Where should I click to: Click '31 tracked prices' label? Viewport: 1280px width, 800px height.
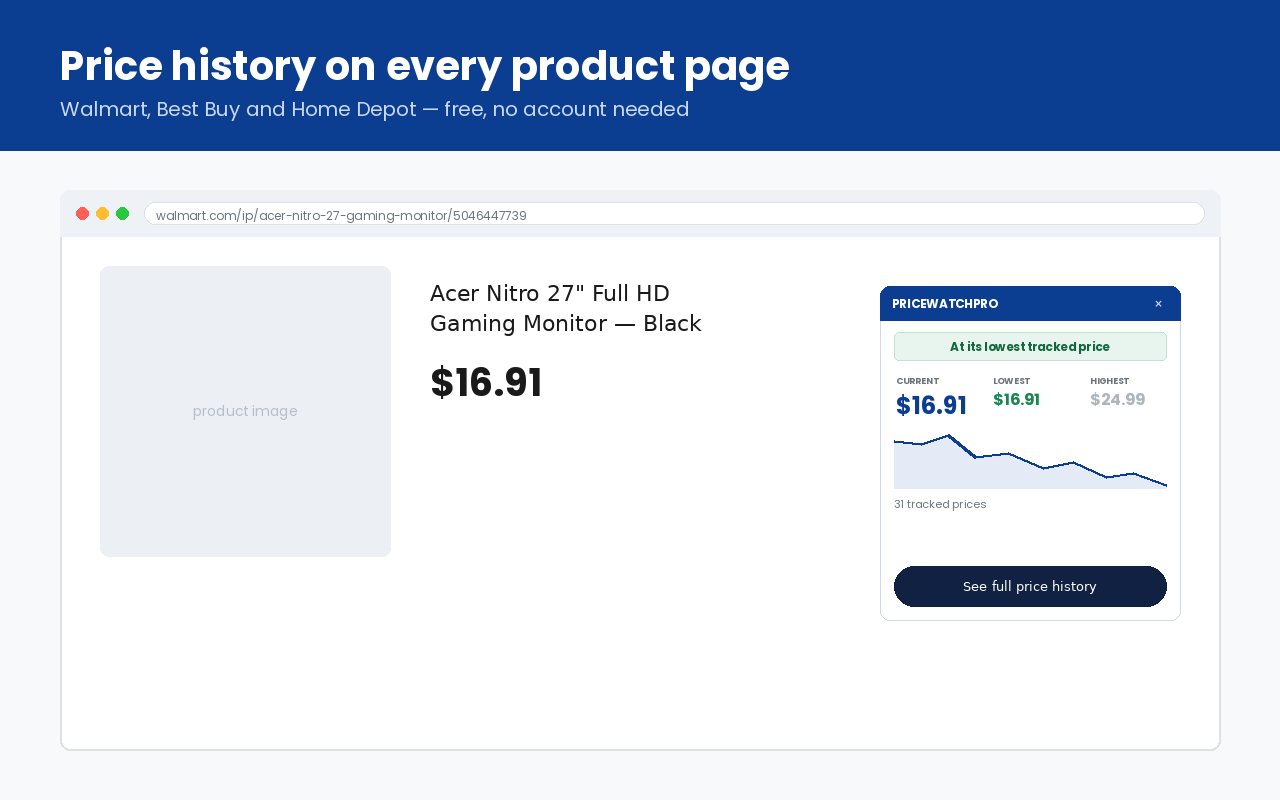pos(940,504)
